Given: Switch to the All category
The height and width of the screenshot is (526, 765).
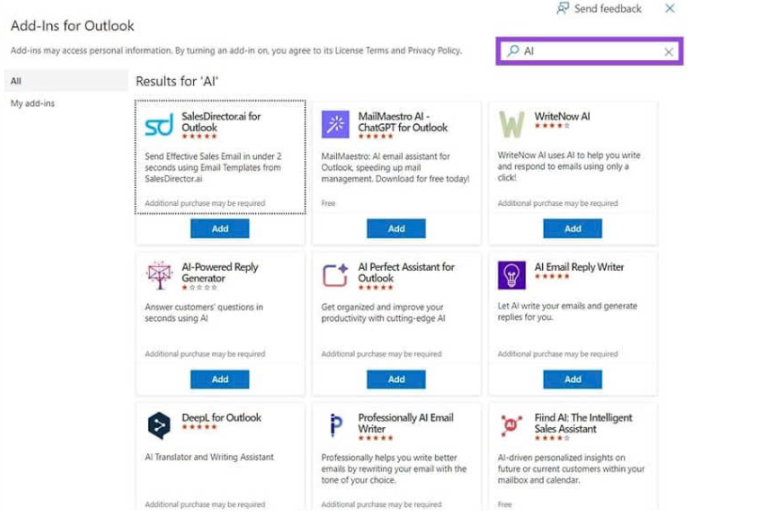Looking at the screenshot, I should (x=16, y=81).
